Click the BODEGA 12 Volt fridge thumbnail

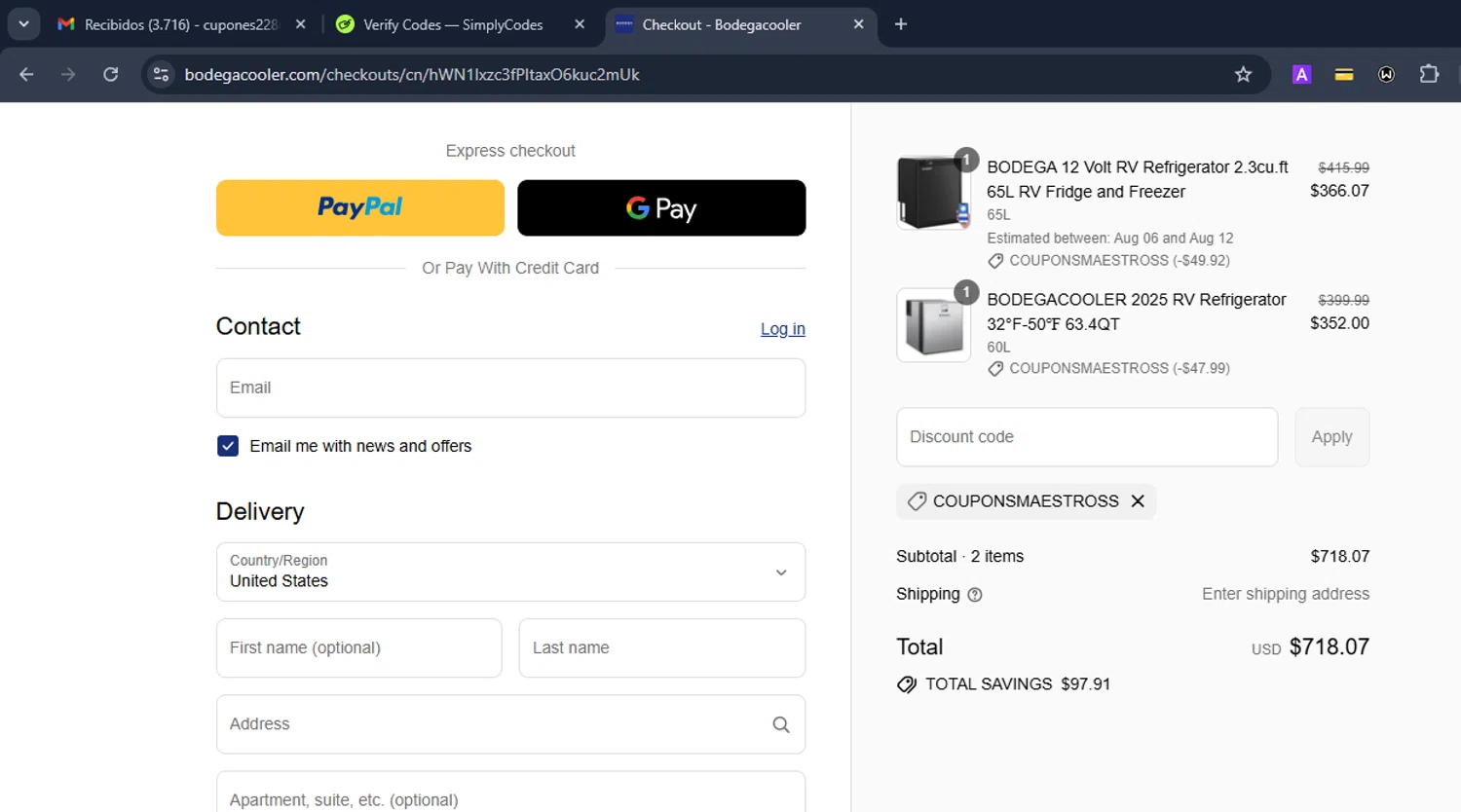click(x=933, y=192)
